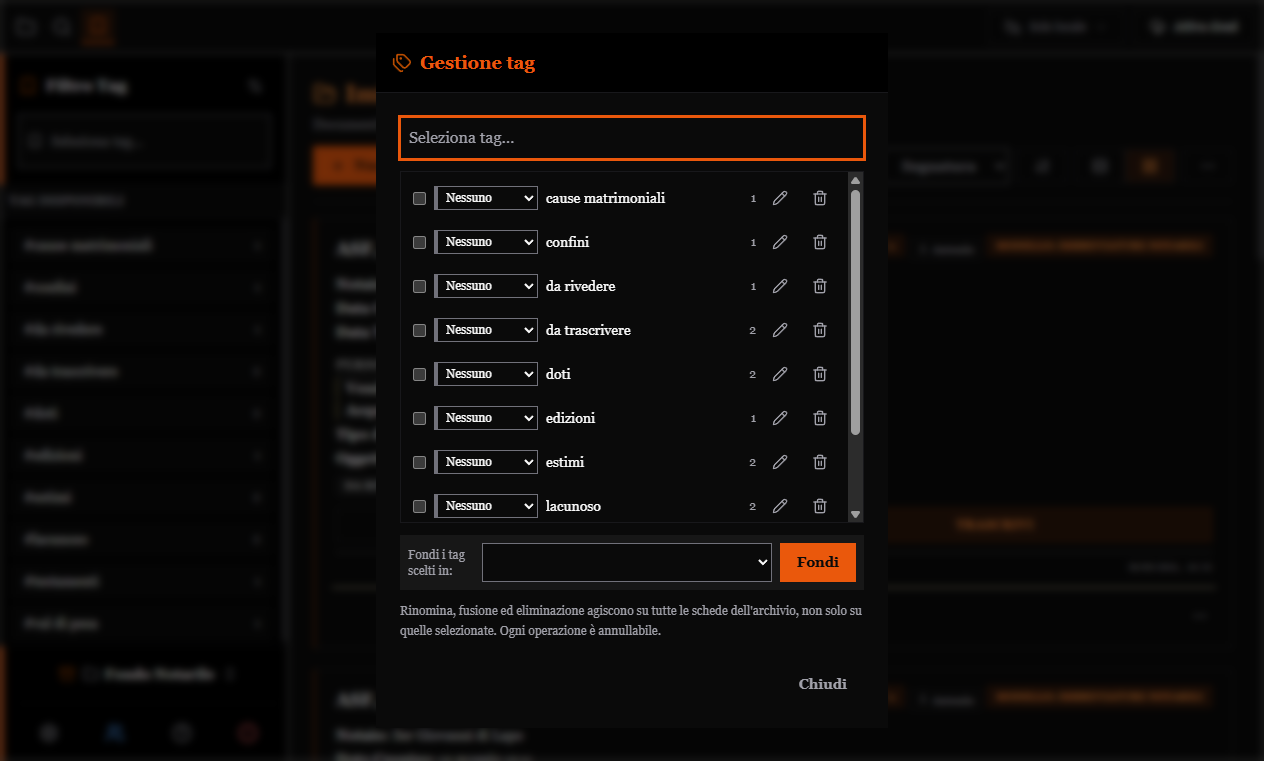Open the Fondi i tag scelti in dropdown
Screen dimensions: 1264x761
click(627, 562)
